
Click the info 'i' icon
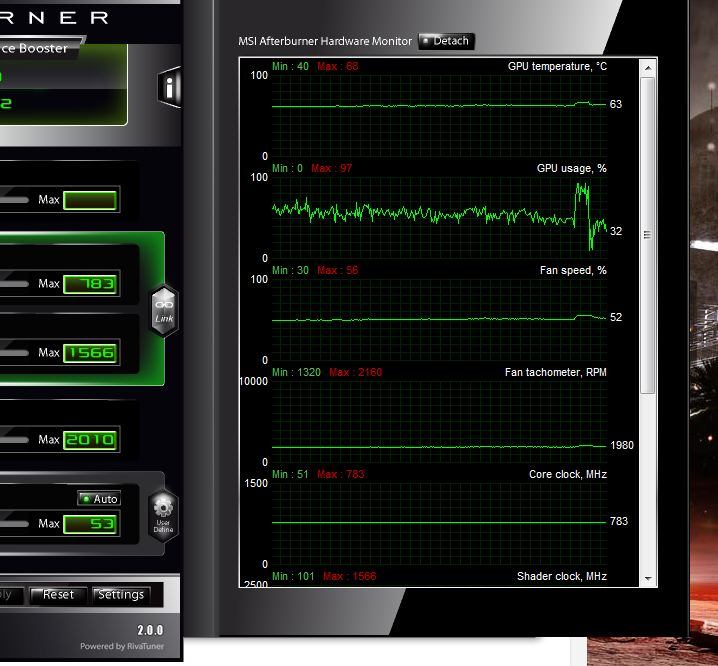169,87
